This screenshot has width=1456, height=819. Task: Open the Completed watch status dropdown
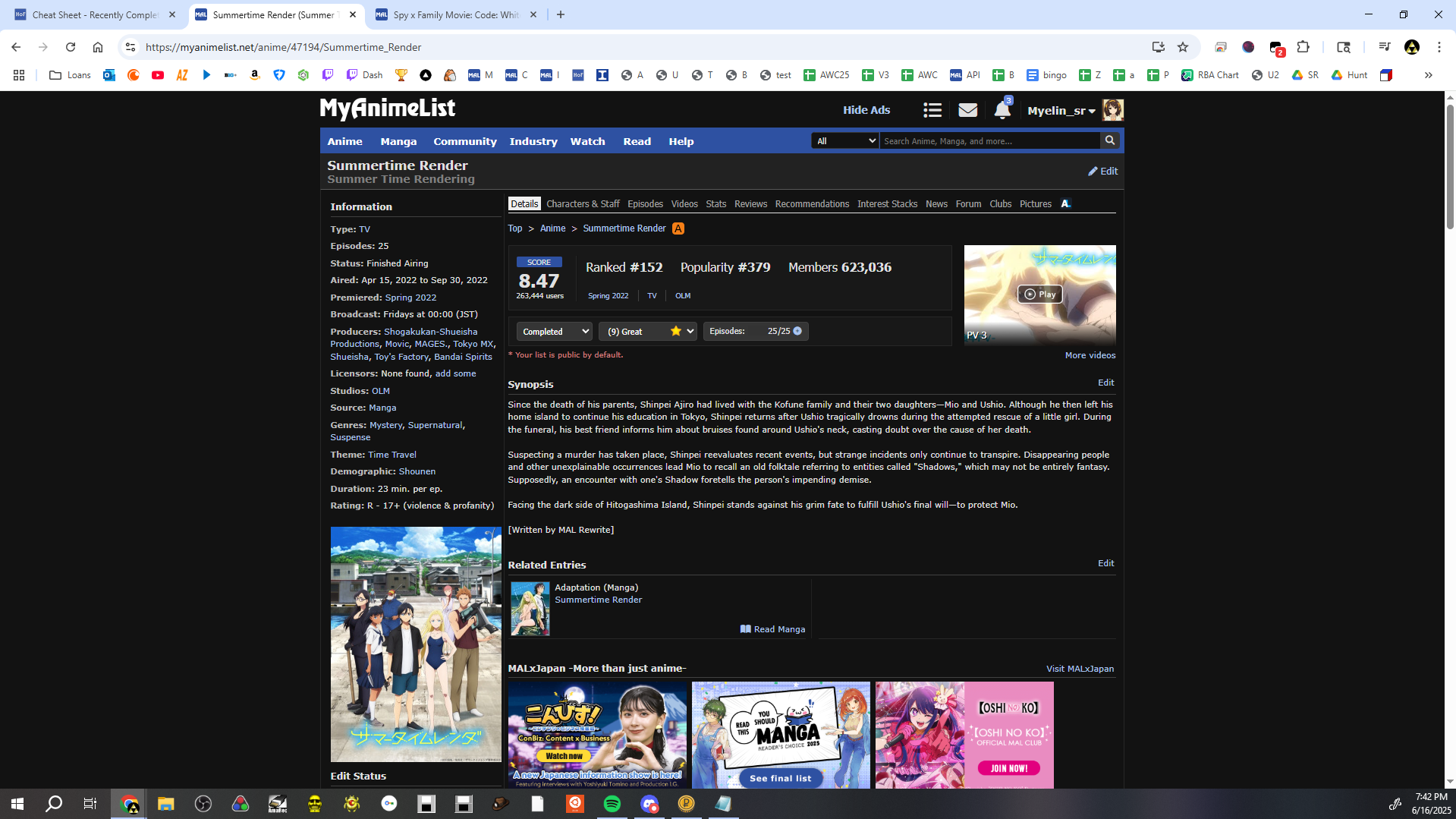[555, 332]
